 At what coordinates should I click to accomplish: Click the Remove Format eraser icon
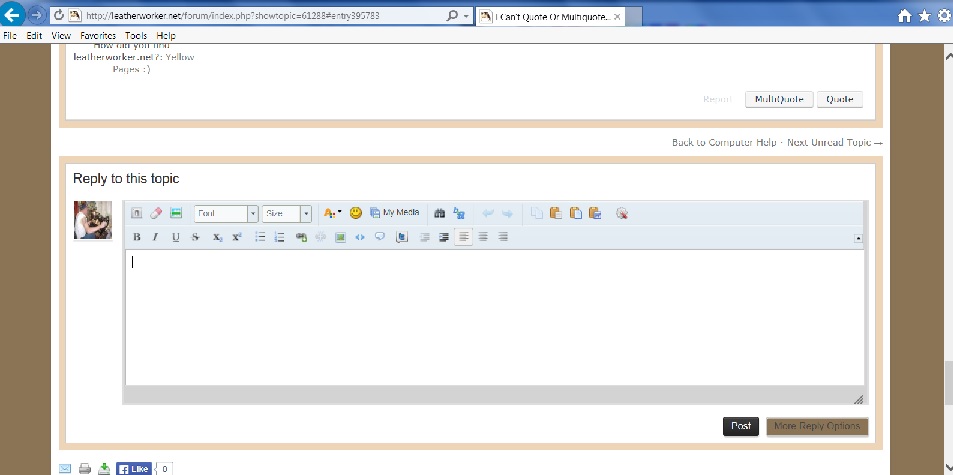coord(156,213)
